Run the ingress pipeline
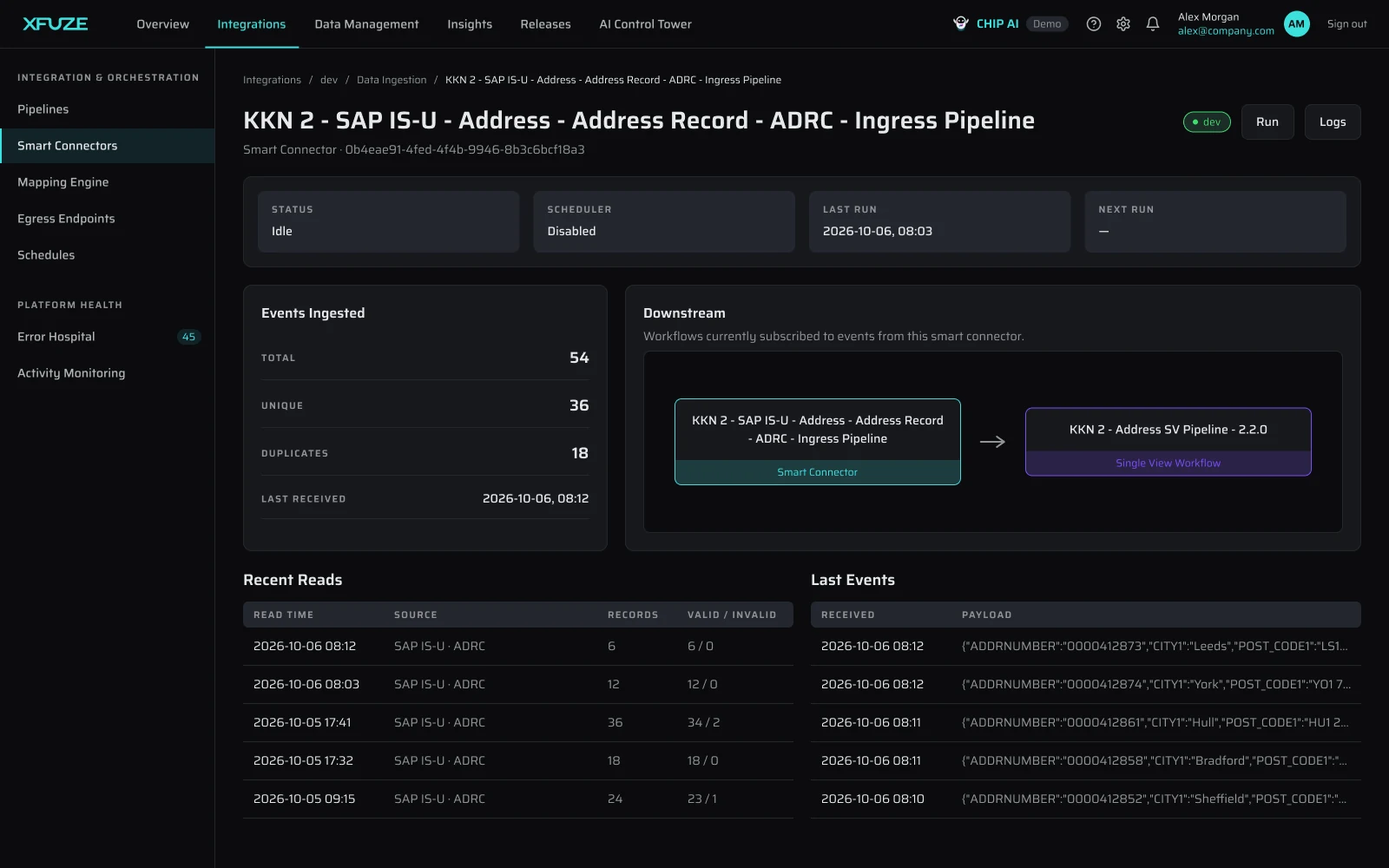The width and height of the screenshot is (1389, 868). point(1267,122)
